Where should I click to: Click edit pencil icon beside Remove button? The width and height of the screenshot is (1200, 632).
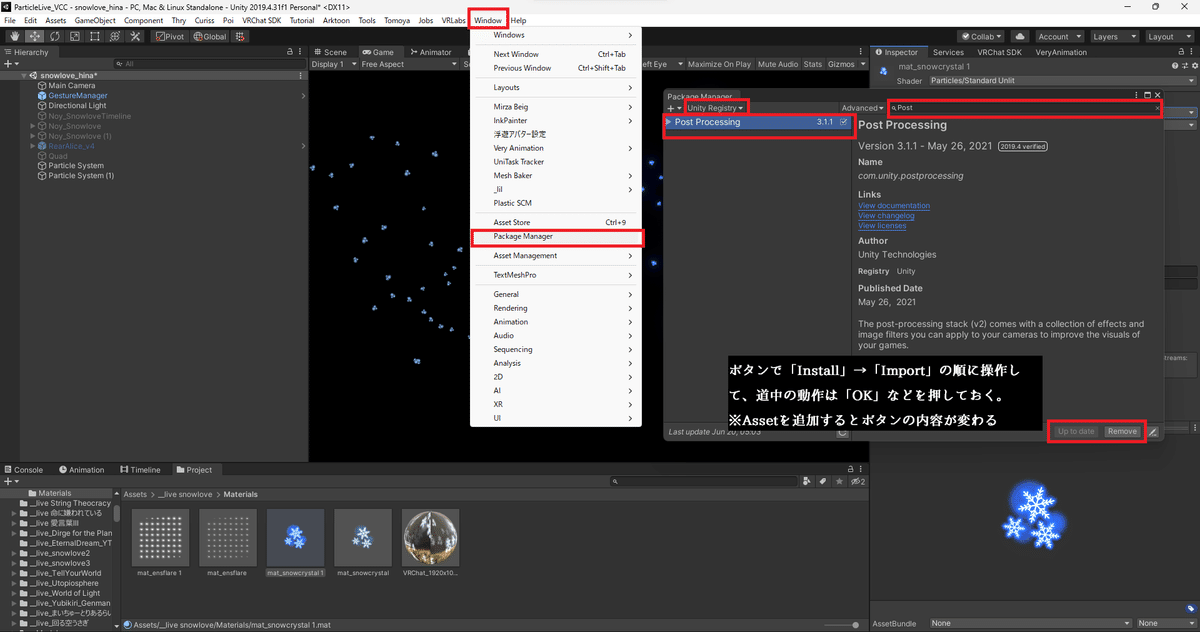(1152, 431)
